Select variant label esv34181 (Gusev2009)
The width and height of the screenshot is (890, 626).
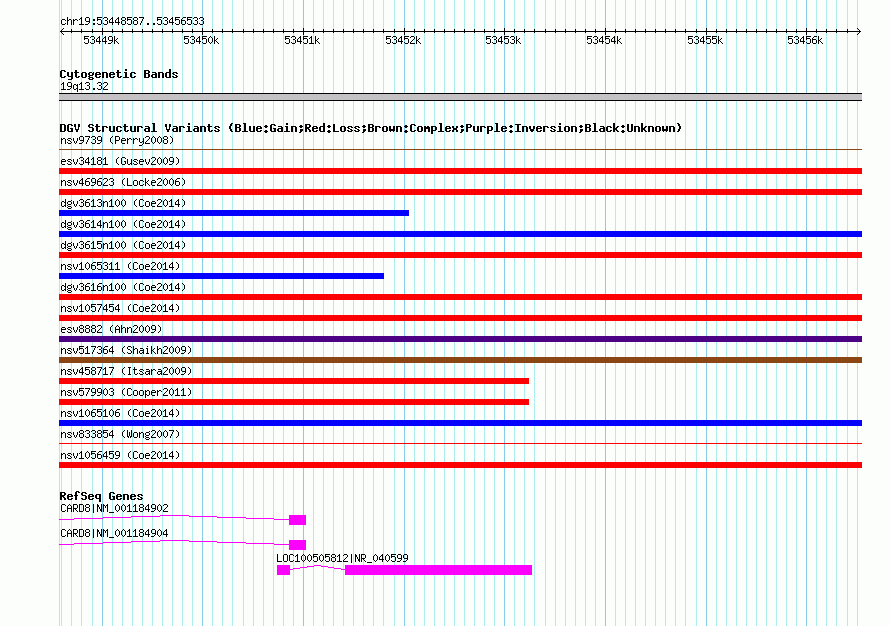pos(120,161)
